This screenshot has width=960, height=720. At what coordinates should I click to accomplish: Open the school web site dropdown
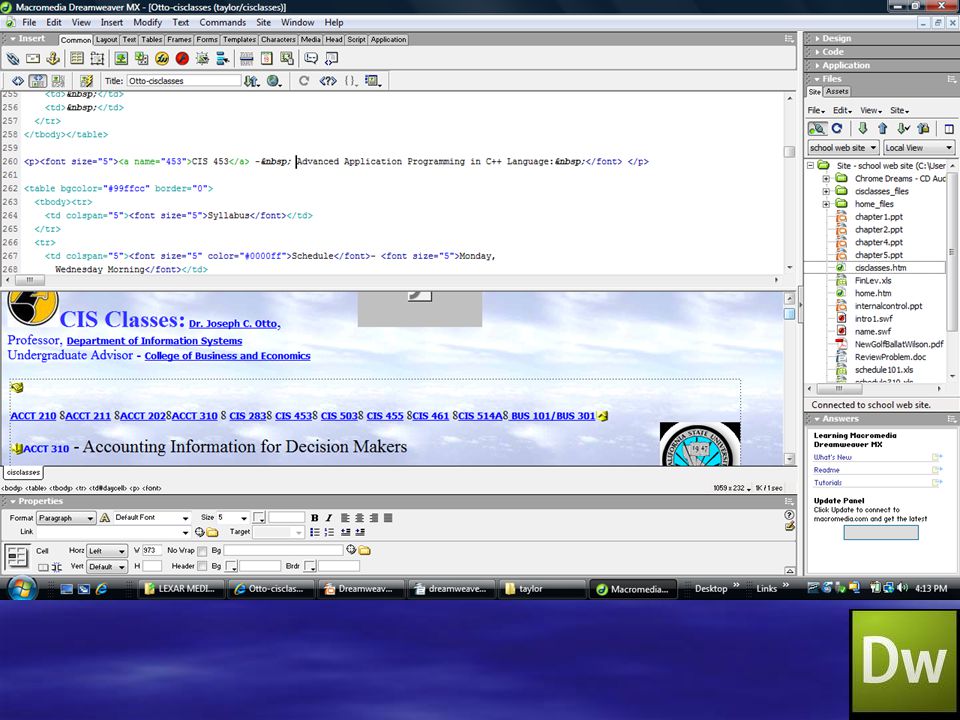pyautogui.click(x=844, y=148)
